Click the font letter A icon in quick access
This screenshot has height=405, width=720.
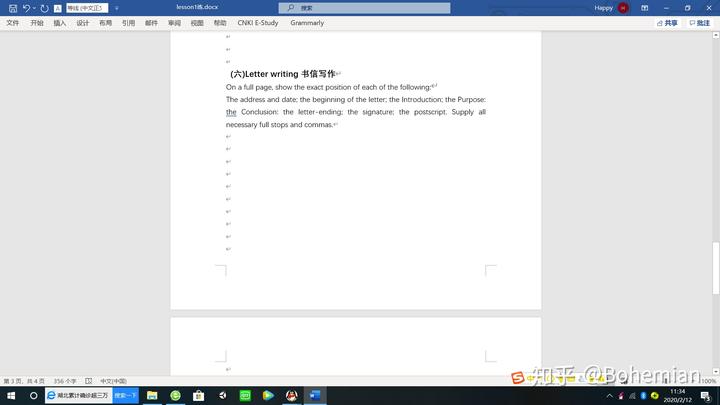pyautogui.click(x=58, y=8)
